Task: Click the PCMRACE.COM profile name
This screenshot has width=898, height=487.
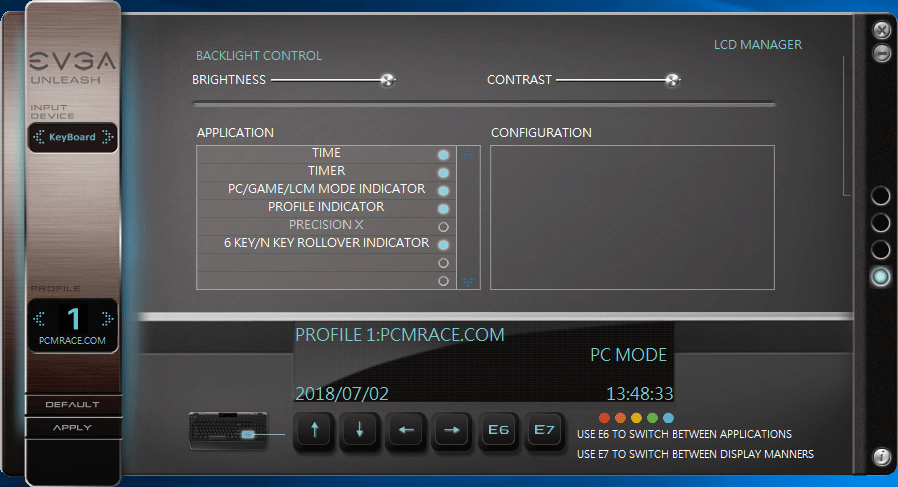Action: tap(72, 340)
